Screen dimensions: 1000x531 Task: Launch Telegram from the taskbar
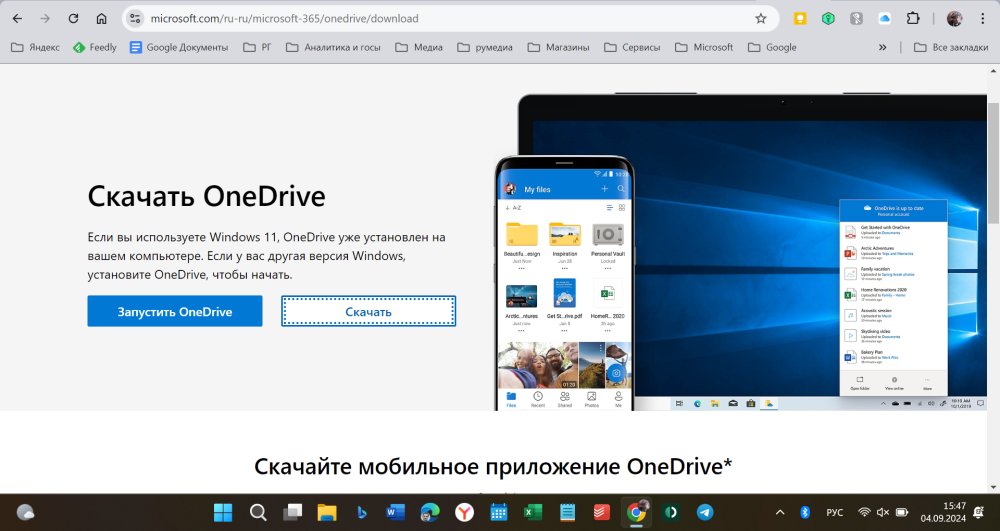705,512
